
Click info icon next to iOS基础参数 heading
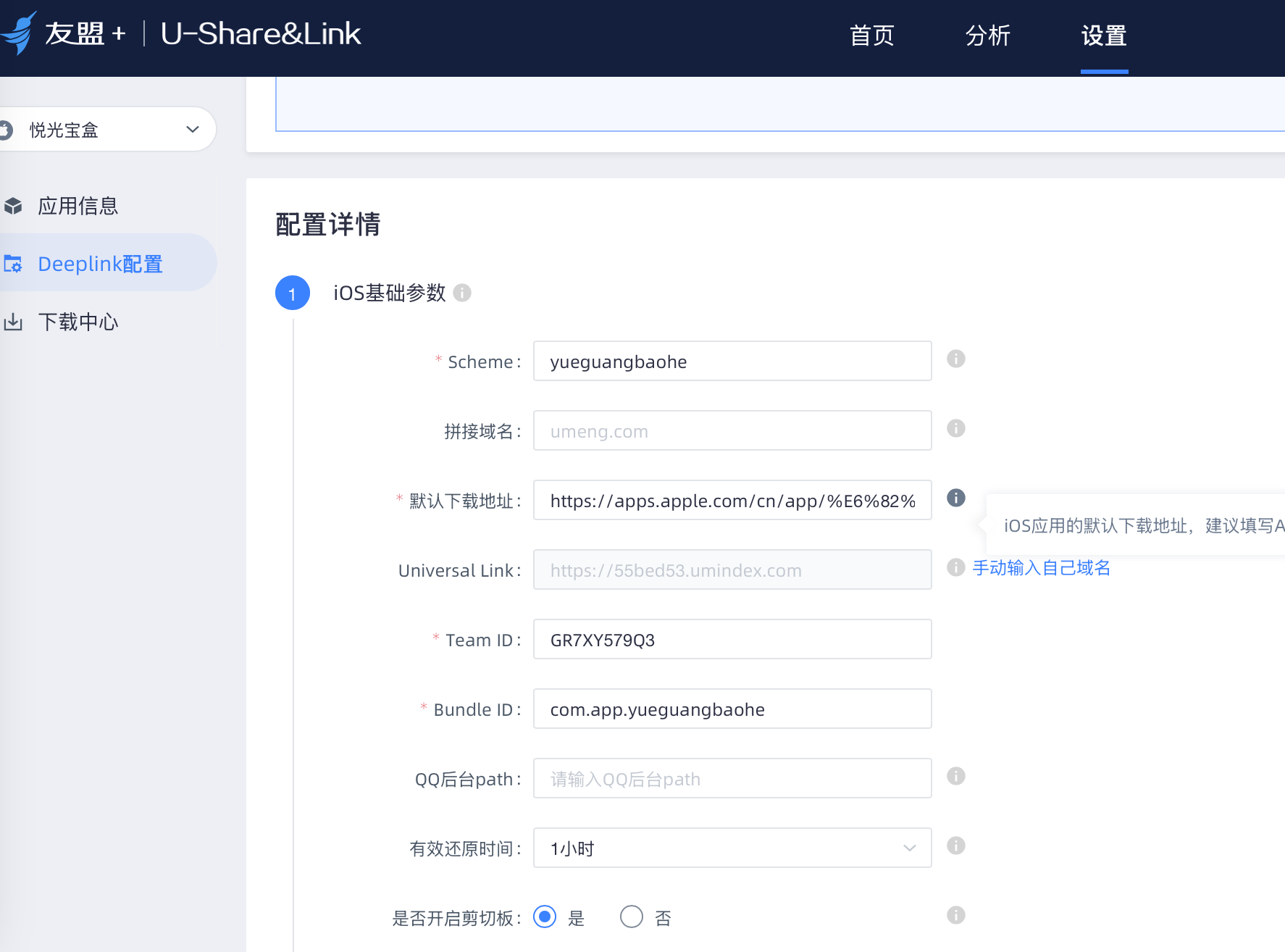(462, 293)
